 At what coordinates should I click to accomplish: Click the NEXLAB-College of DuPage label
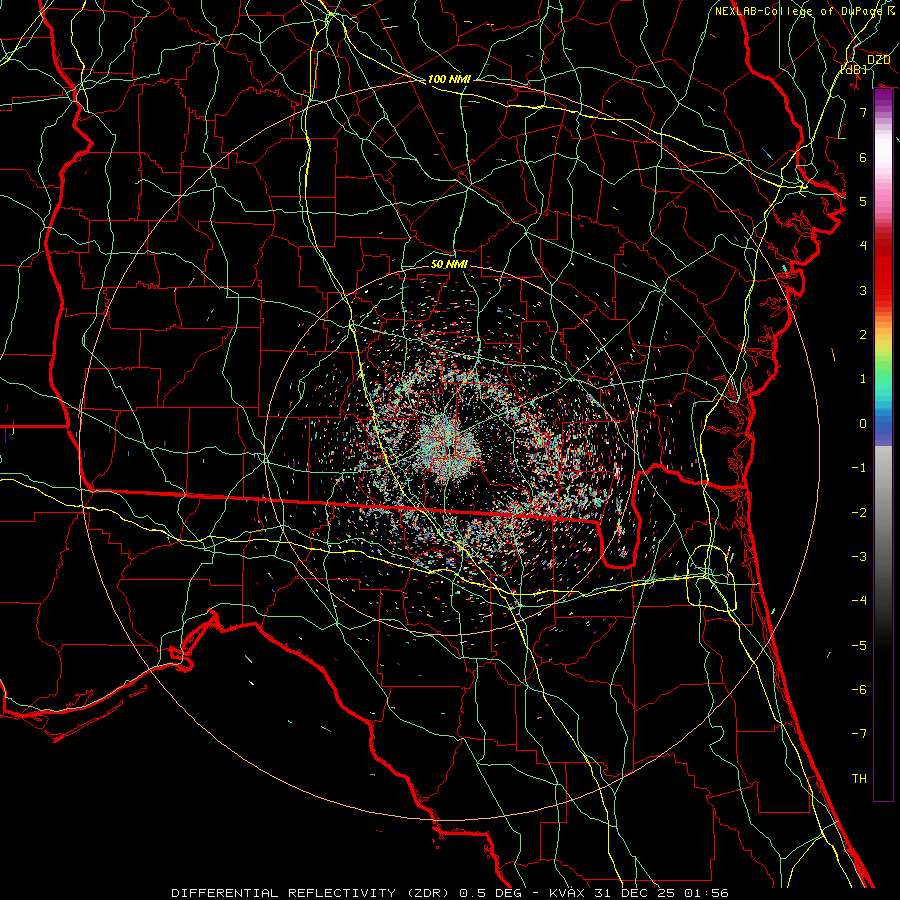[798, 11]
